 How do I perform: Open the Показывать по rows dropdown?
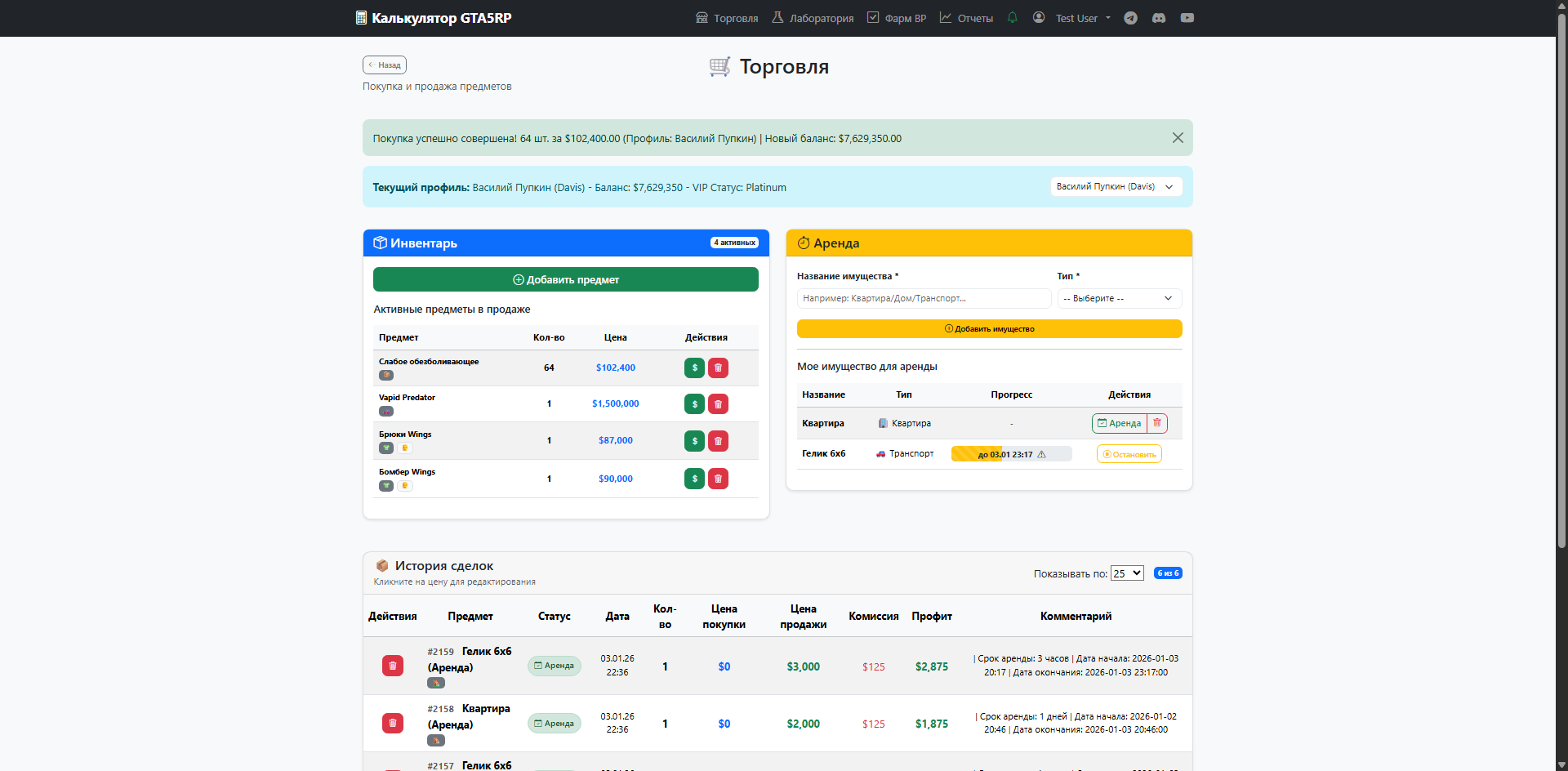tap(1127, 573)
